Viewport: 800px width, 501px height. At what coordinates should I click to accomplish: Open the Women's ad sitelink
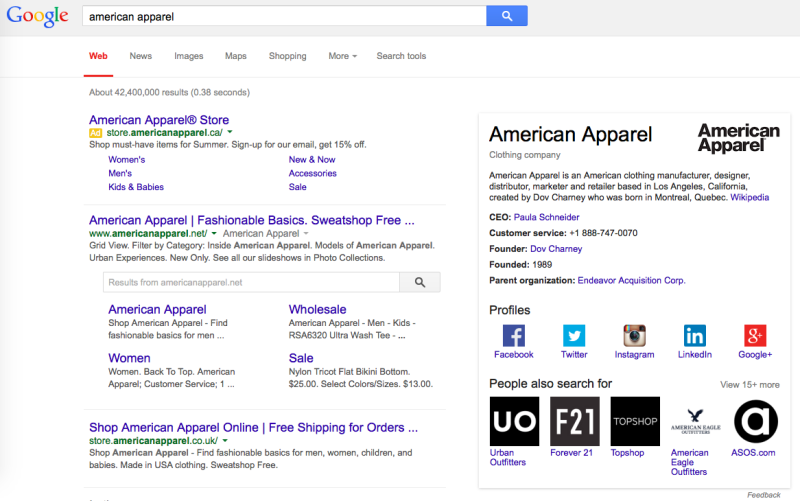[127, 160]
